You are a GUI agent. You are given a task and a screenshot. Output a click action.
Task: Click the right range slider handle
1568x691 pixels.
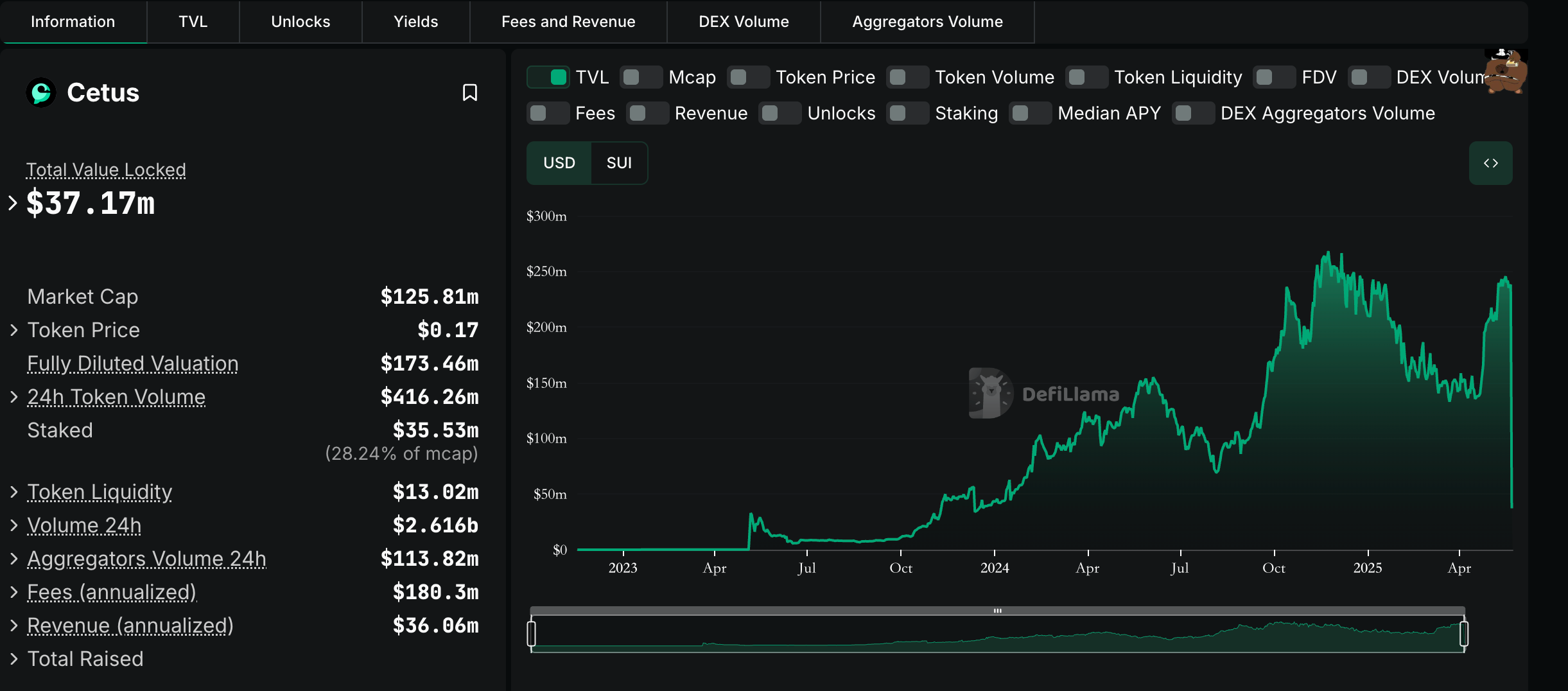tap(1464, 634)
